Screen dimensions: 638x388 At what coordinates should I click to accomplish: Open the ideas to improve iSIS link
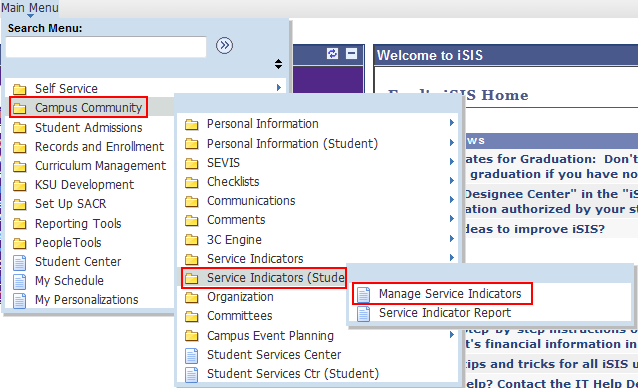(535, 229)
